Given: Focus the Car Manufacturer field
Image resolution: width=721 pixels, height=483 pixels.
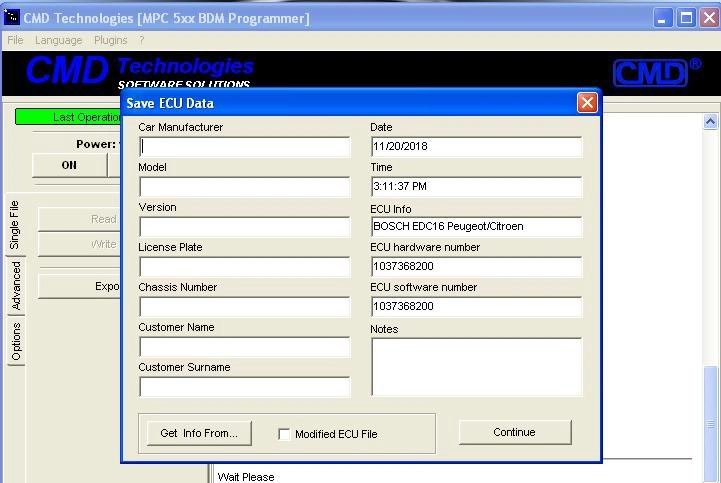Looking at the screenshot, I should pos(245,147).
